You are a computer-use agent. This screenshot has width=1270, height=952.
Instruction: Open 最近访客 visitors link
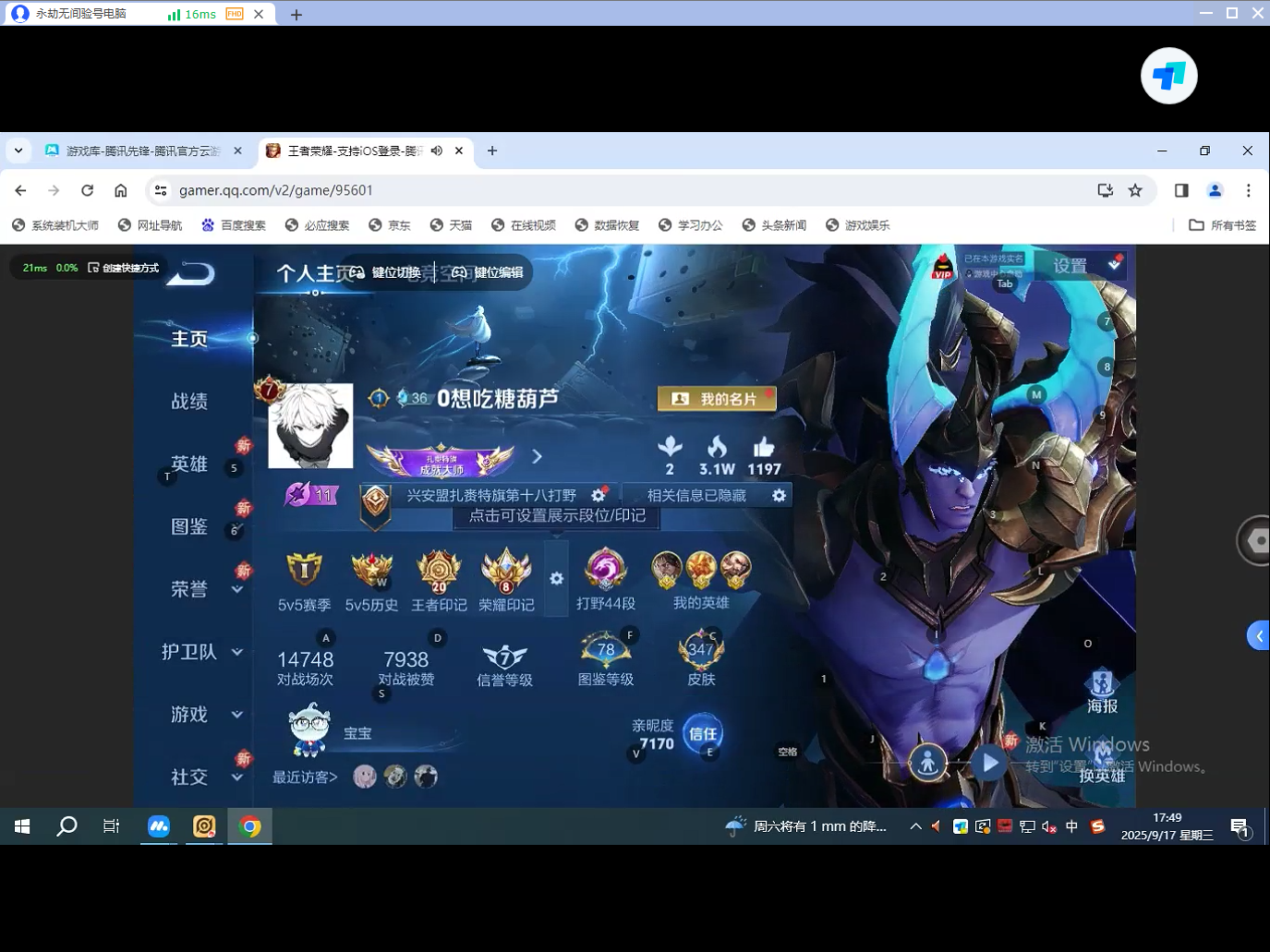point(305,777)
